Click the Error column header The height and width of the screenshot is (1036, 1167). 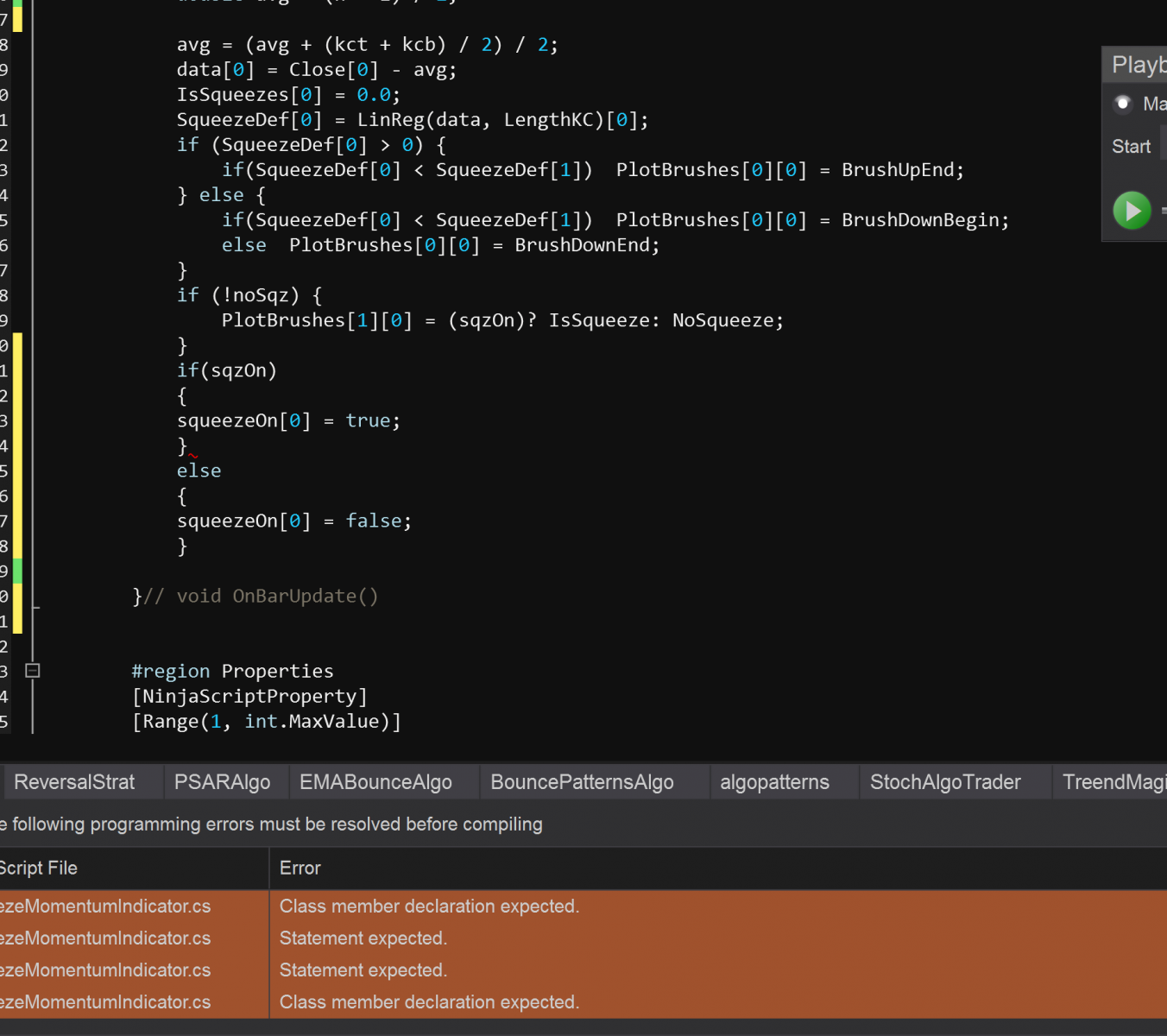point(718,869)
